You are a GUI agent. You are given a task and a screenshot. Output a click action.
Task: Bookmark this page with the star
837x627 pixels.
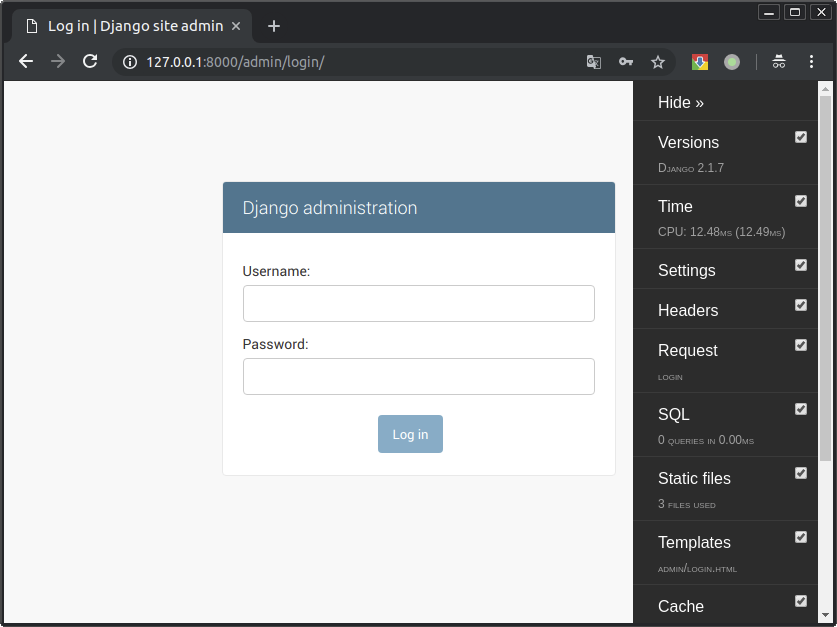658,62
